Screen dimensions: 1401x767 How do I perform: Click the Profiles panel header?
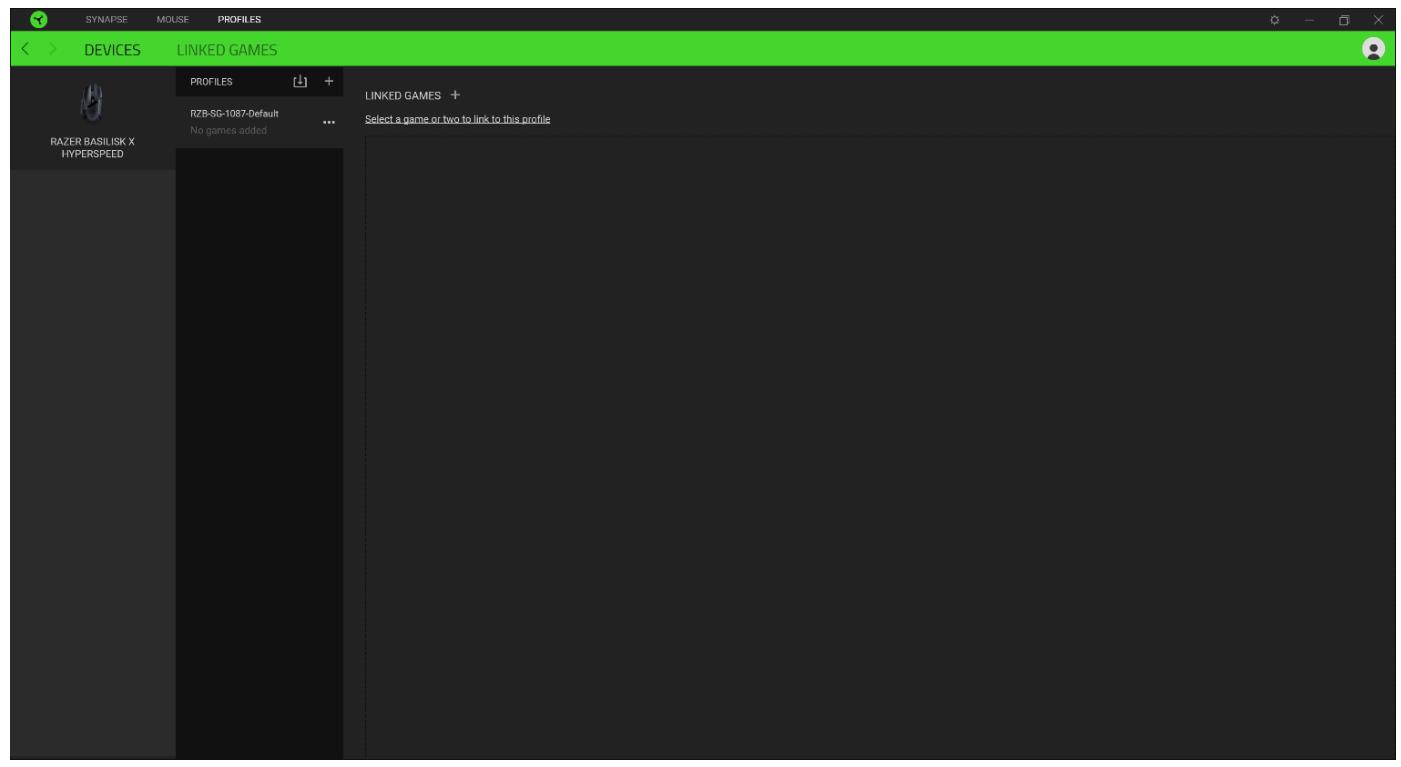click(211, 82)
